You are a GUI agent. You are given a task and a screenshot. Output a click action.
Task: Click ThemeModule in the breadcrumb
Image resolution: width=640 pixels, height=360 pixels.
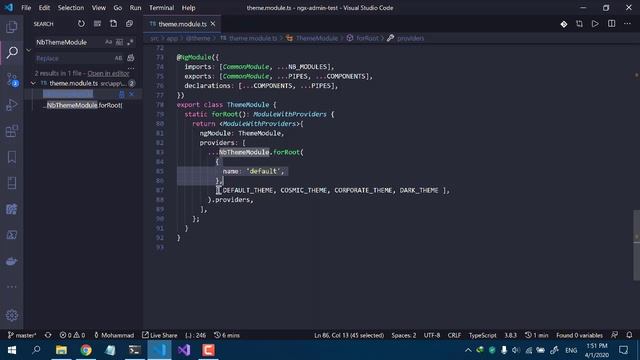(317, 38)
